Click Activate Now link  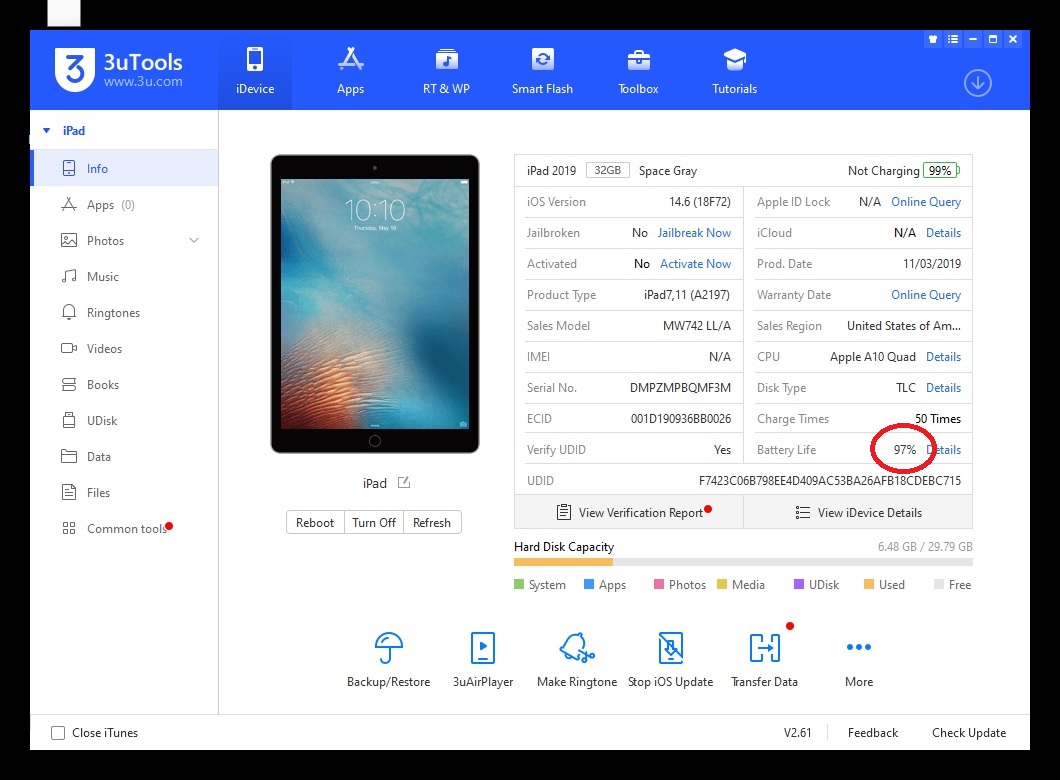696,264
